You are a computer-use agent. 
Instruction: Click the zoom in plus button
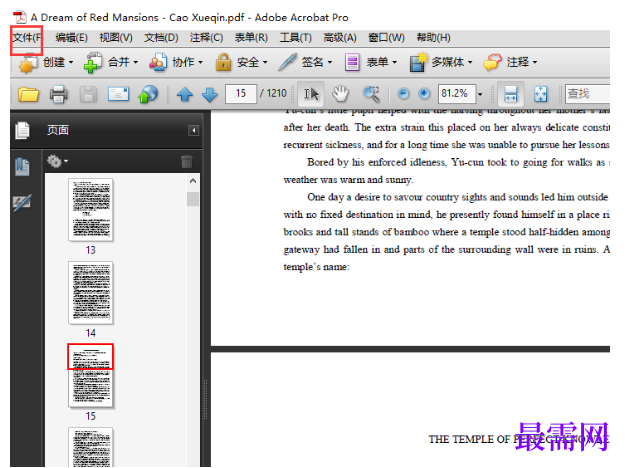424,94
